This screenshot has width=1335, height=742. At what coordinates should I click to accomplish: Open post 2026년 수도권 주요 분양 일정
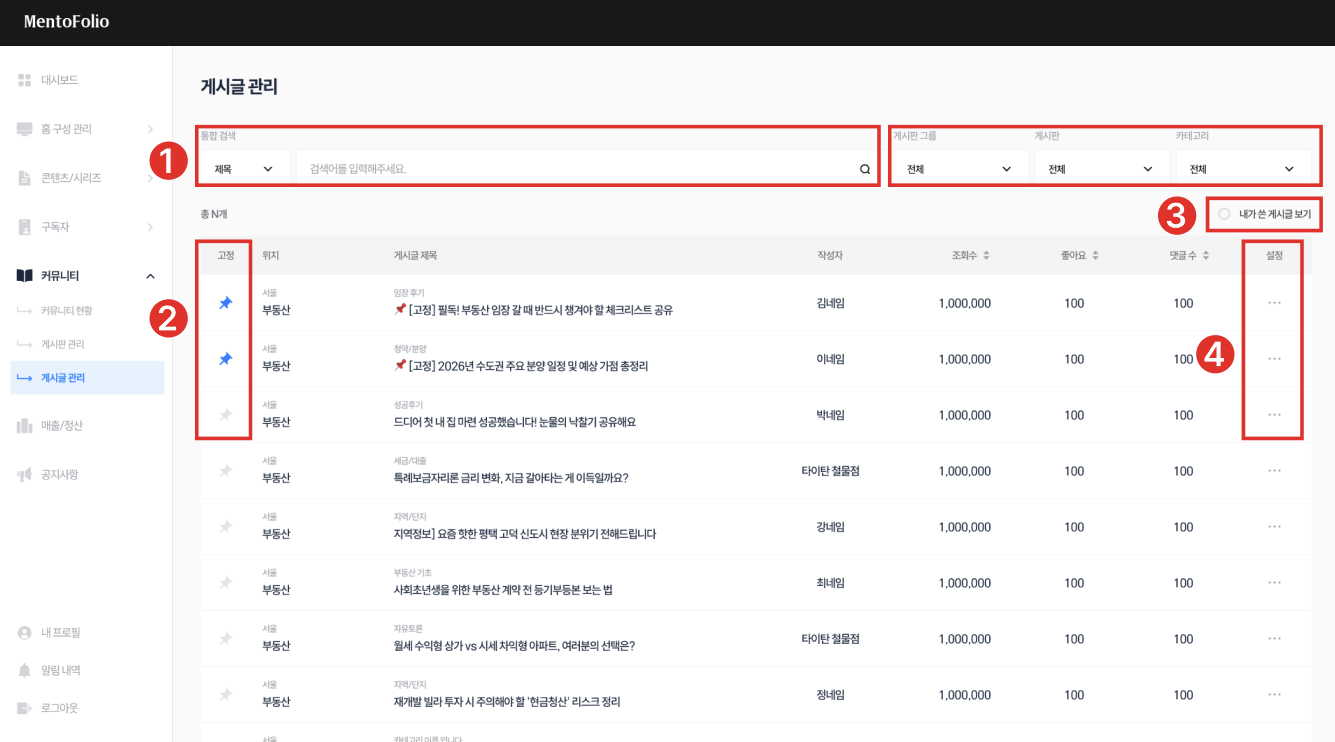[x=521, y=366]
